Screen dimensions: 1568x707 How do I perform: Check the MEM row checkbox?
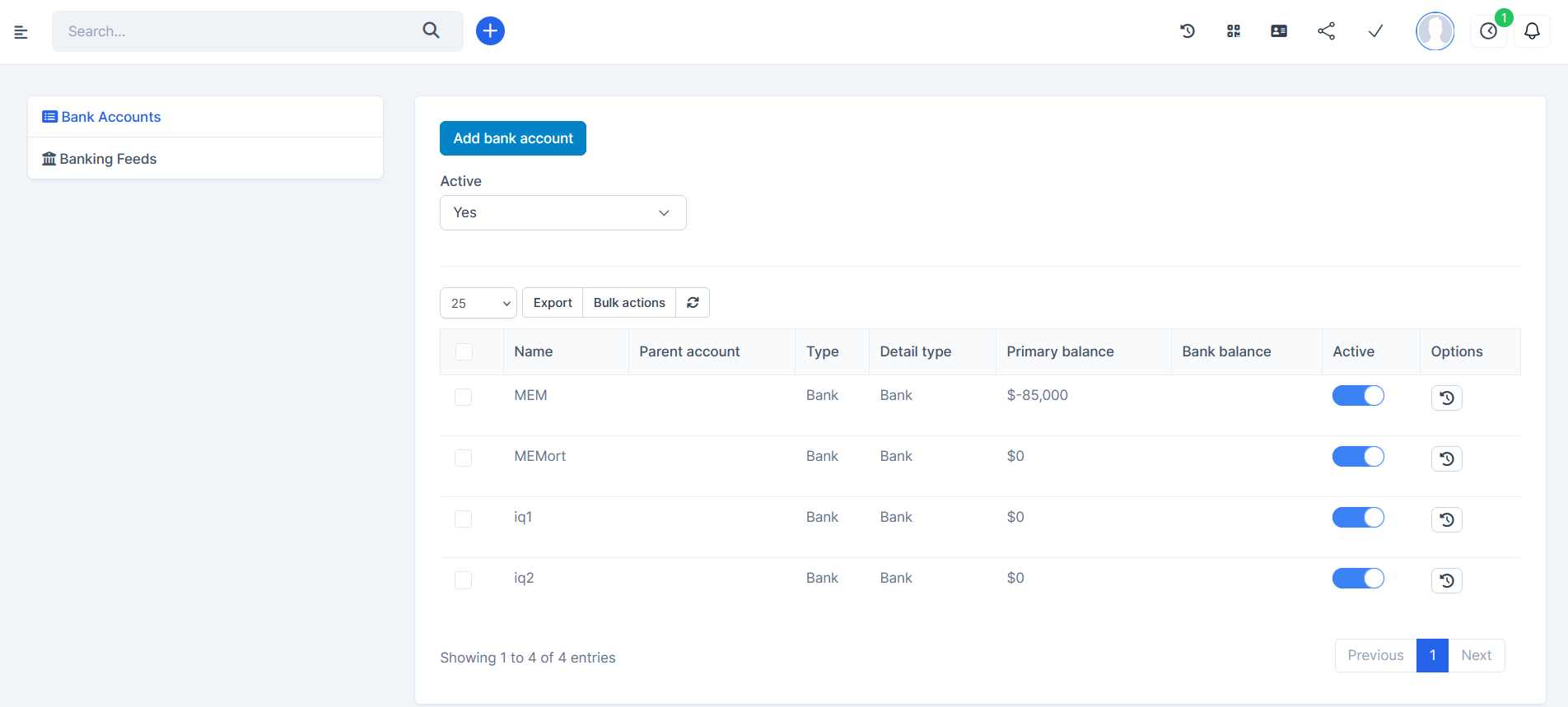[464, 397]
